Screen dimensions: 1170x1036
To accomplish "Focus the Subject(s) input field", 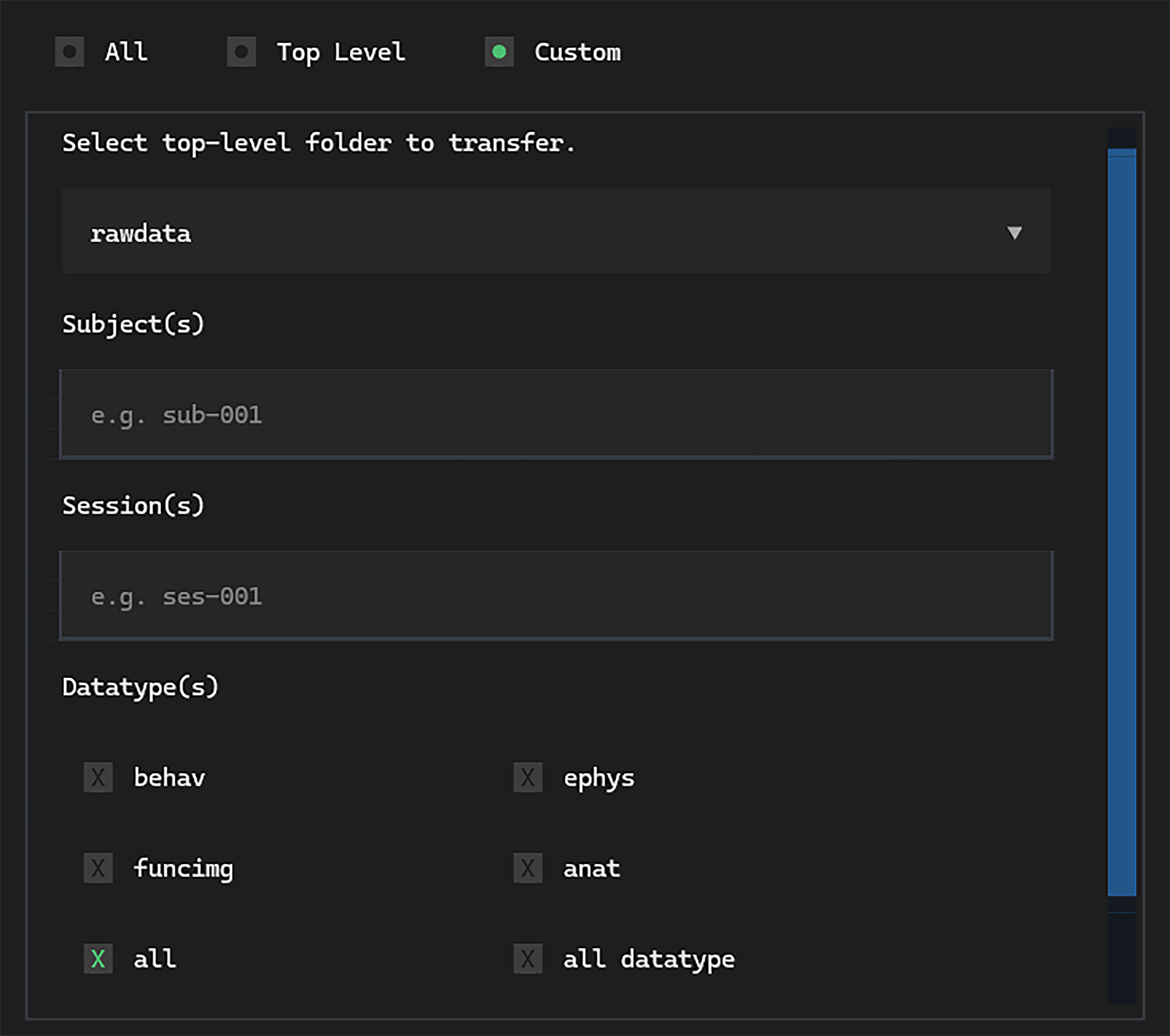I will click(555, 414).
